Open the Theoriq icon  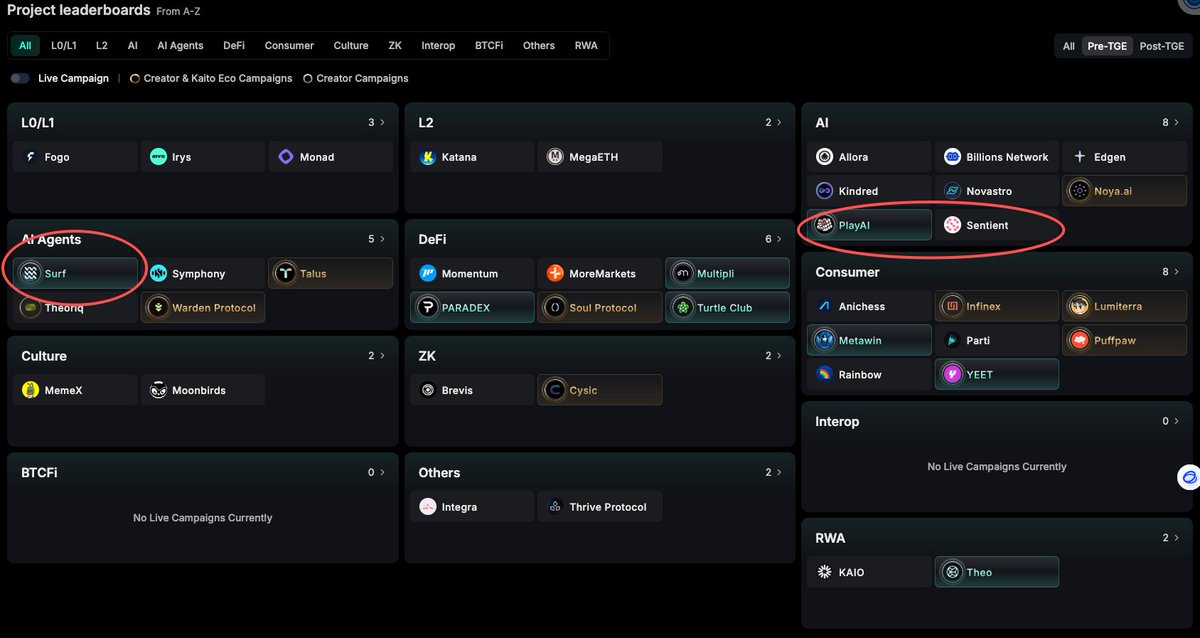(x=30, y=308)
